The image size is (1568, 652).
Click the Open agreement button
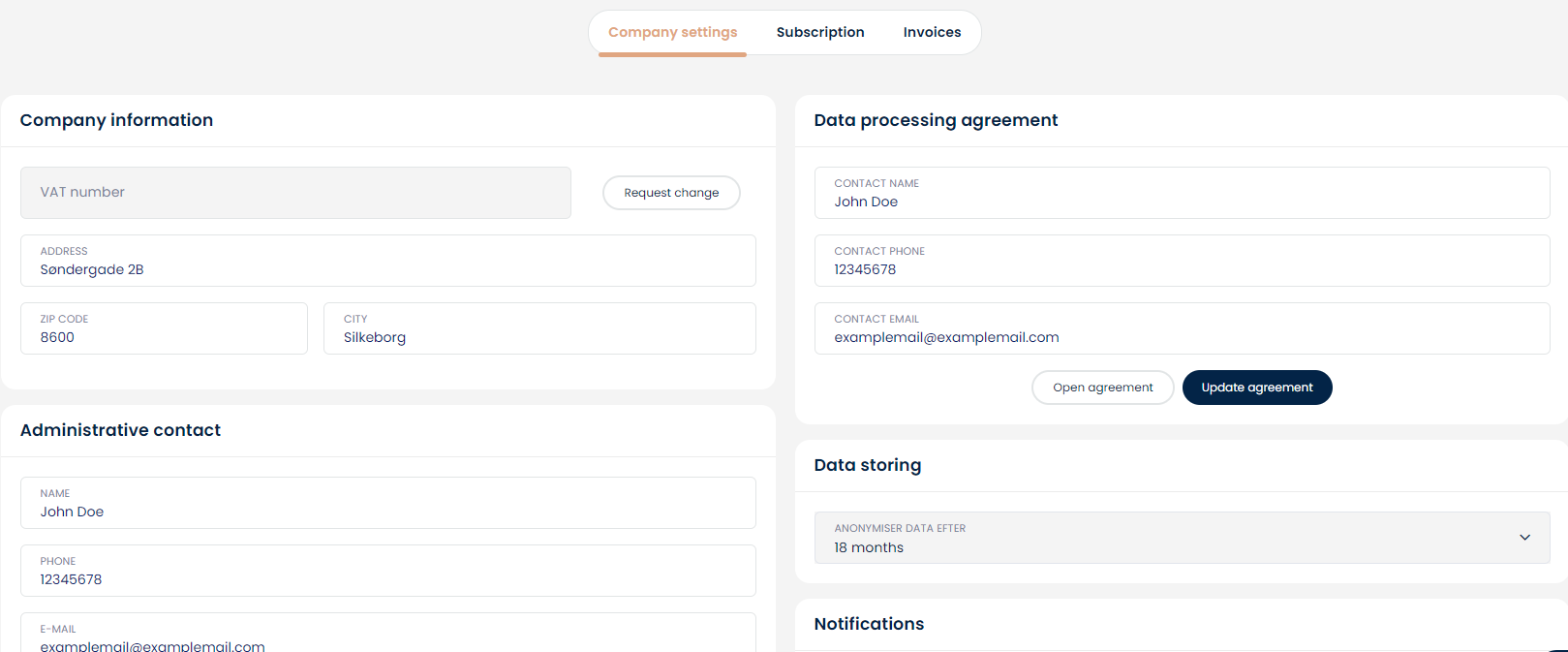point(1102,388)
